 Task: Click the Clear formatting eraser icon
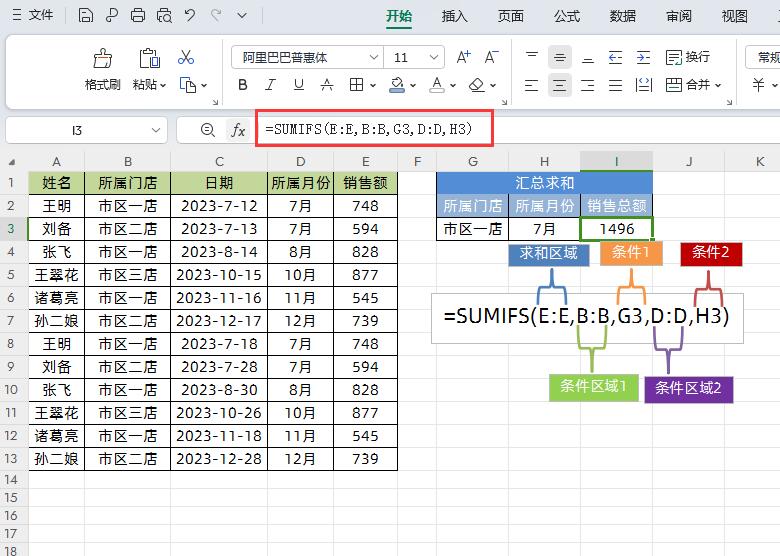(477, 85)
